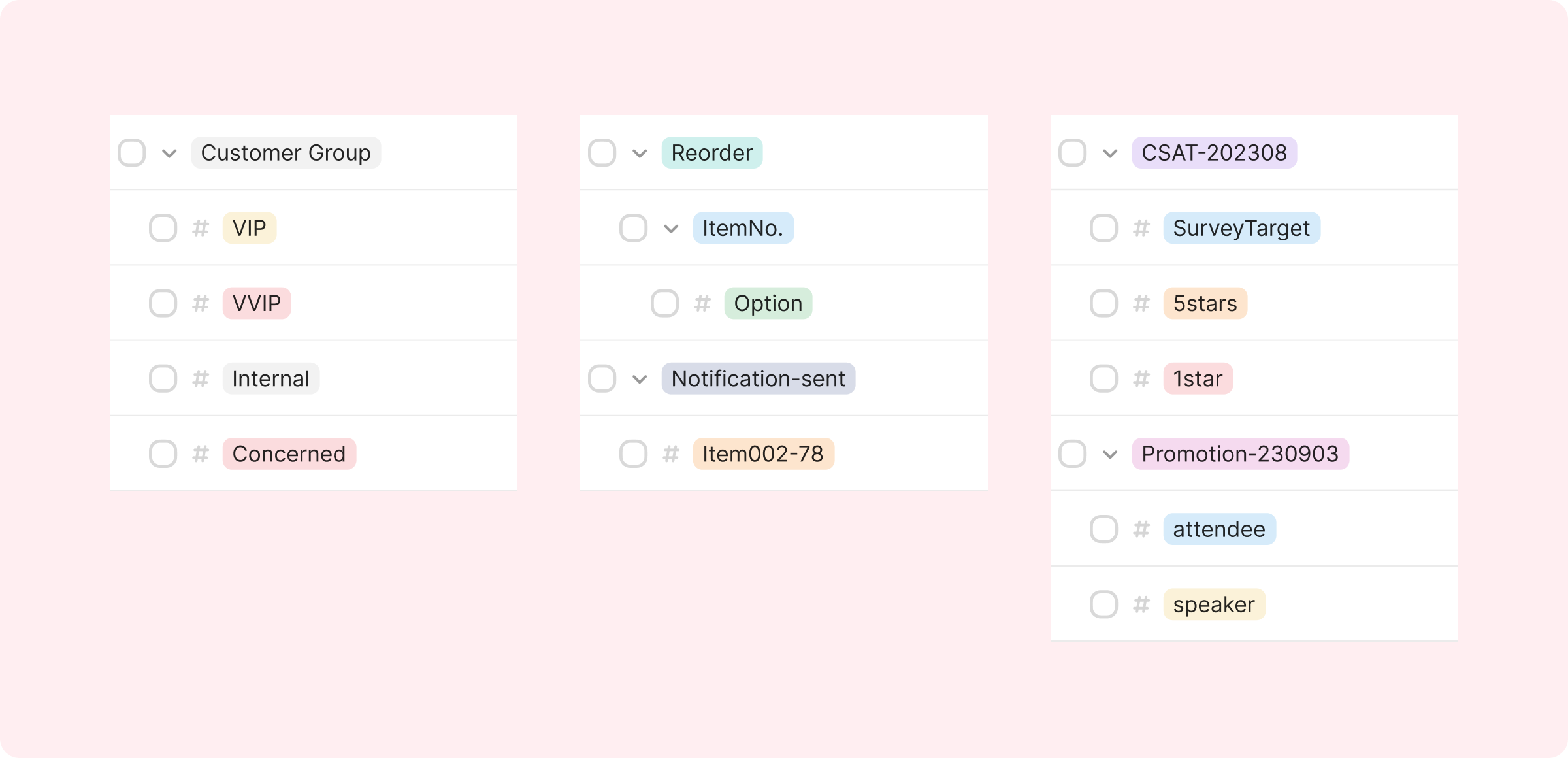The image size is (1568, 758).
Task: Collapse the Promotion-230903 group chevron
Action: click(1110, 455)
